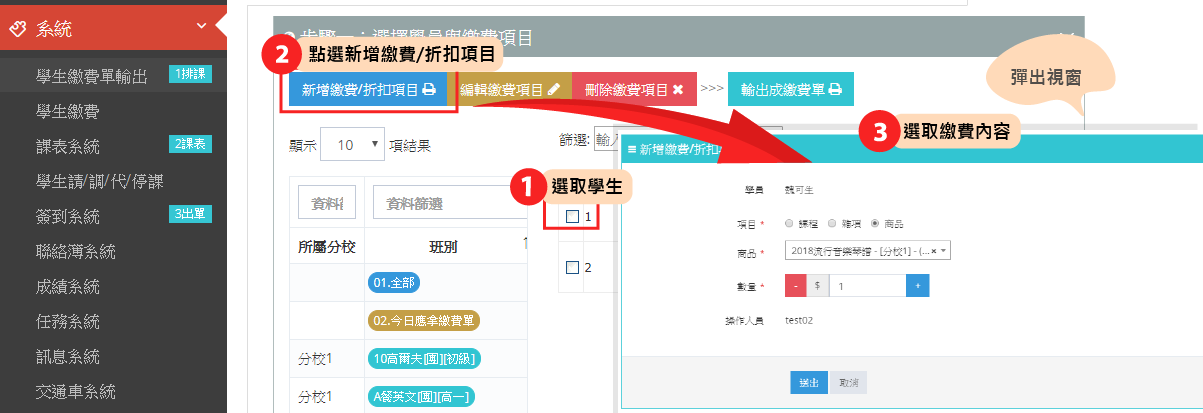This screenshot has width=1203, height=413.
Task: Check the checkbox for student row 1
Action: tap(572, 216)
